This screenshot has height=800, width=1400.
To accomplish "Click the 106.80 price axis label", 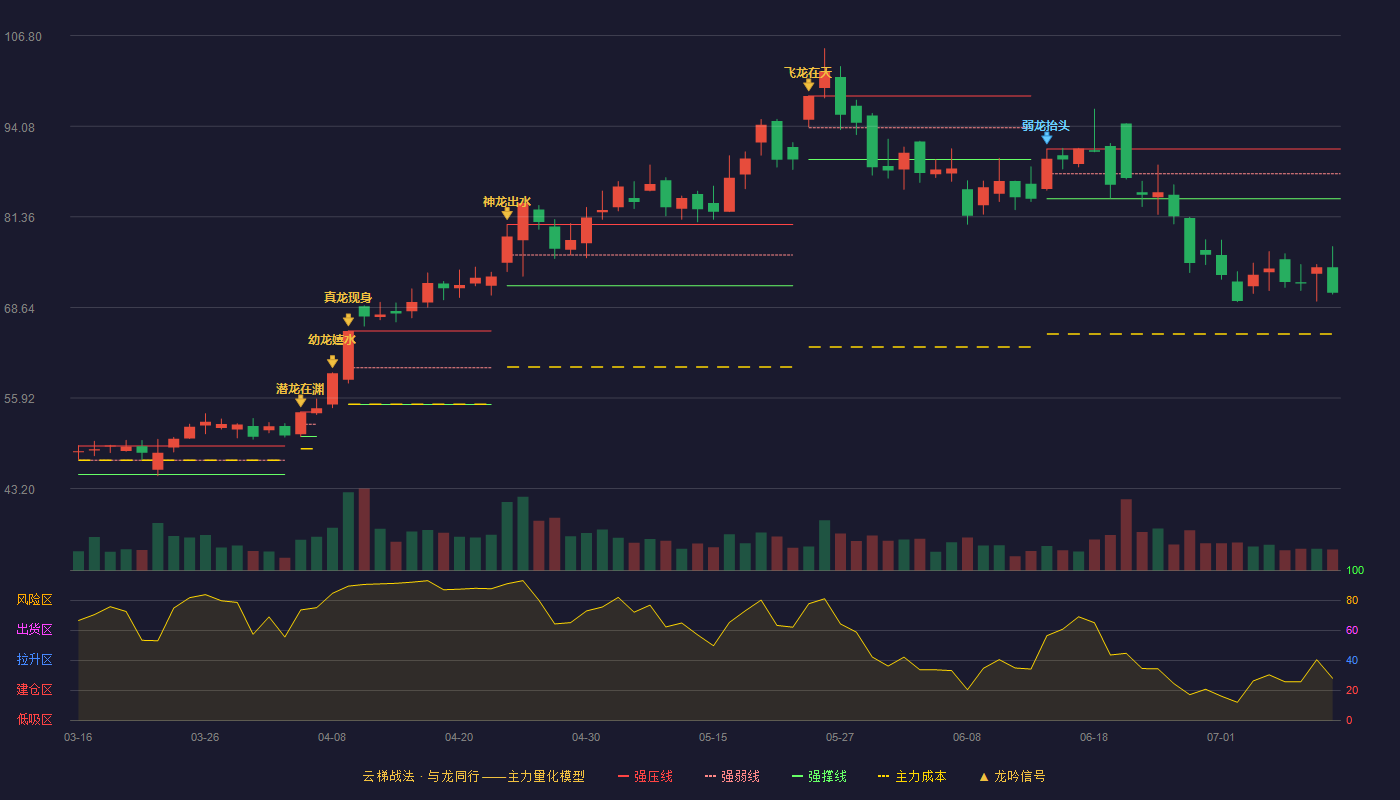I will click(x=23, y=37).
